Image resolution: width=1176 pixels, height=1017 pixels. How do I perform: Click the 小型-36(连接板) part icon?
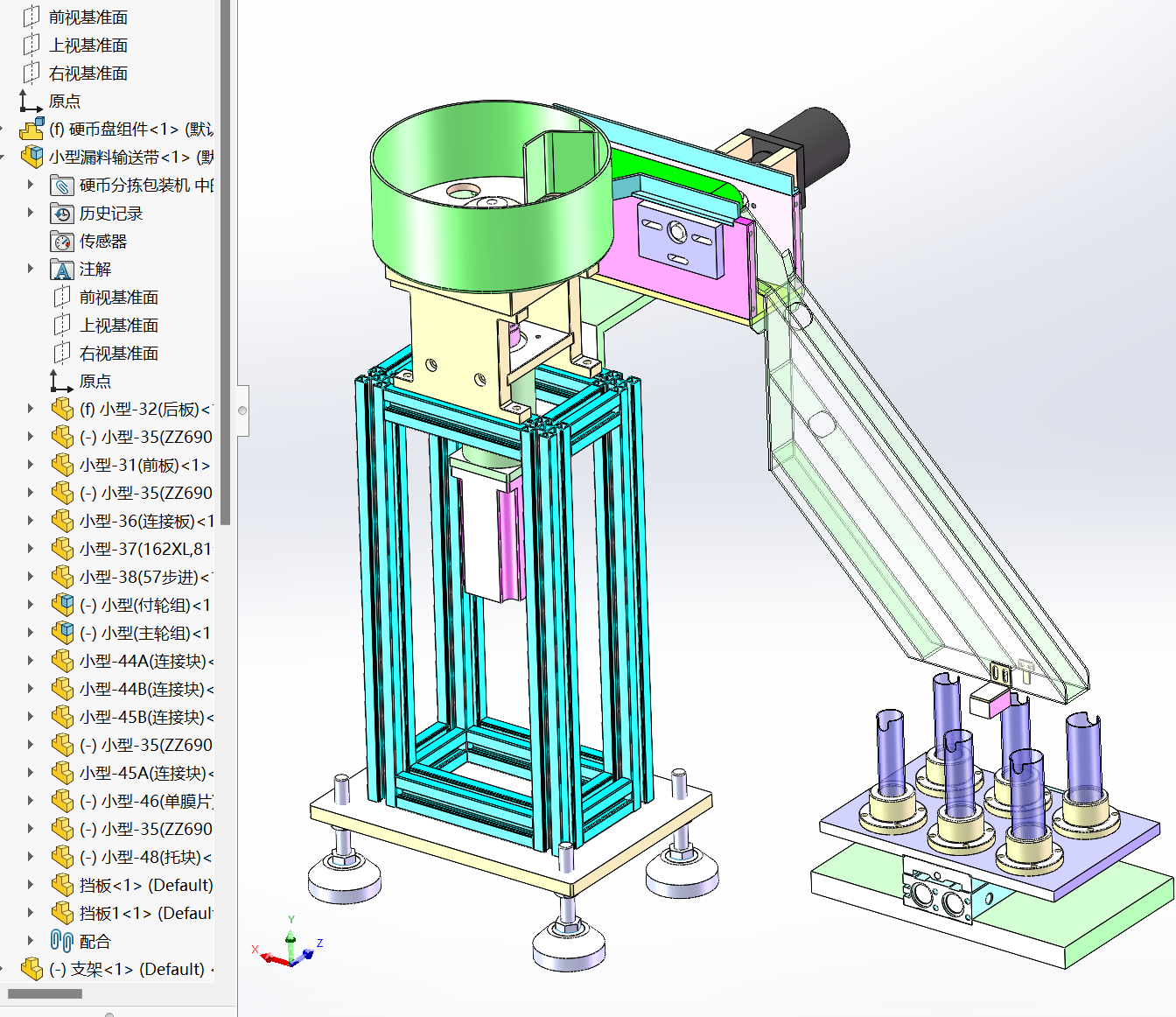pyautogui.click(x=62, y=522)
